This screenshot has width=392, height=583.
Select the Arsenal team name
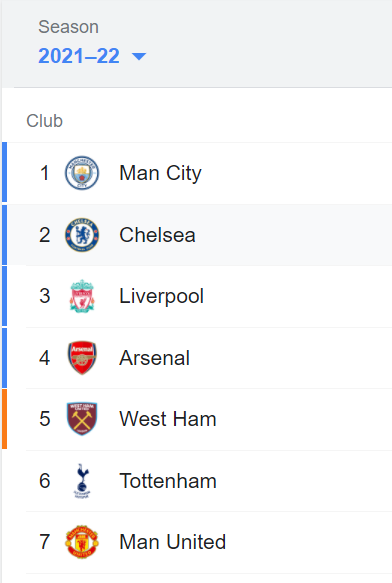pos(154,358)
